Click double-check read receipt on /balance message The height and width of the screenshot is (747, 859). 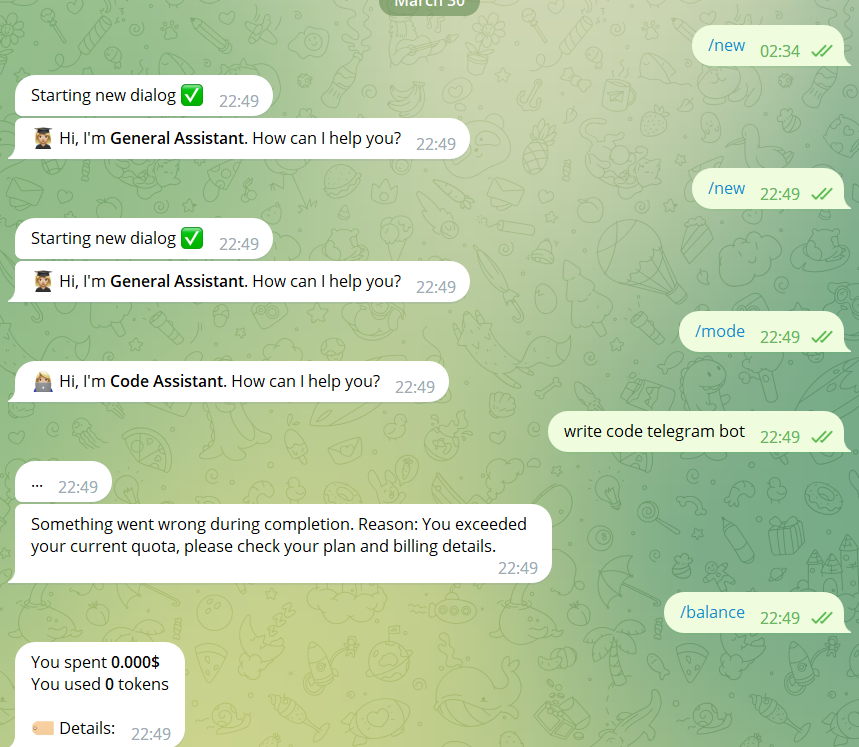coord(822,618)
